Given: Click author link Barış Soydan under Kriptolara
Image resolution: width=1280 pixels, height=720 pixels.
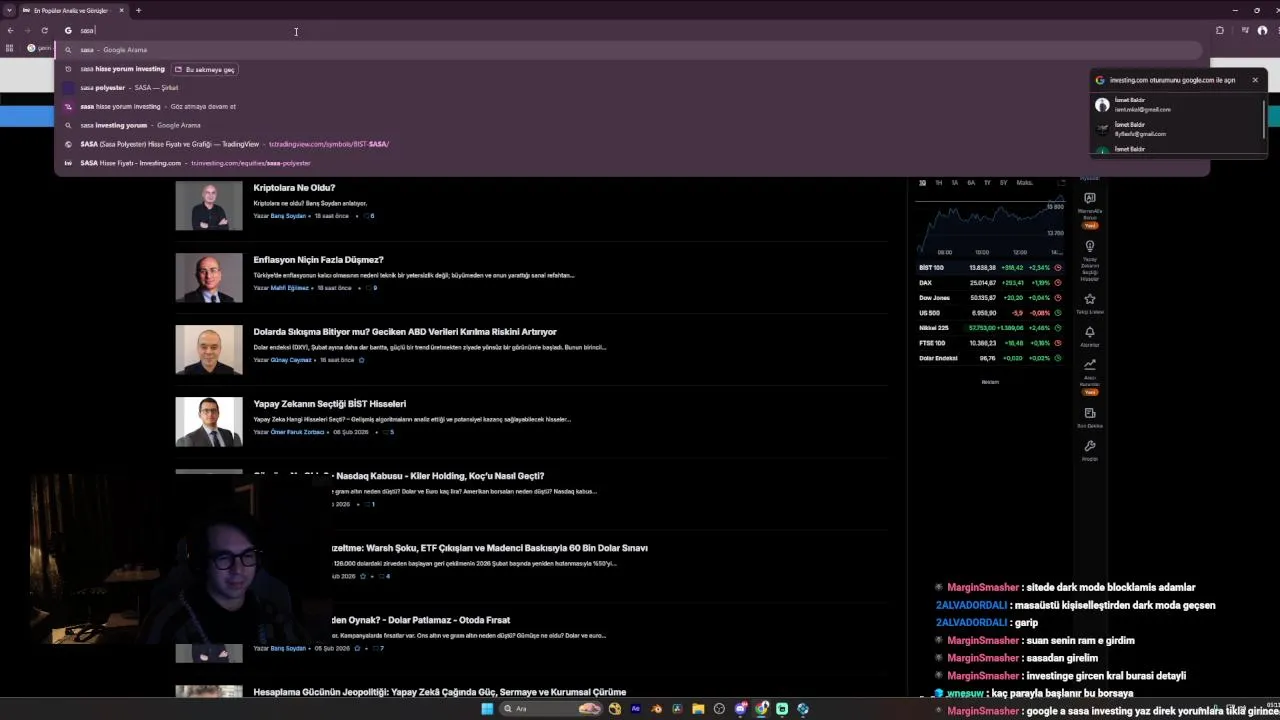Looking at the screenshot, I should [x=288, y=216].
